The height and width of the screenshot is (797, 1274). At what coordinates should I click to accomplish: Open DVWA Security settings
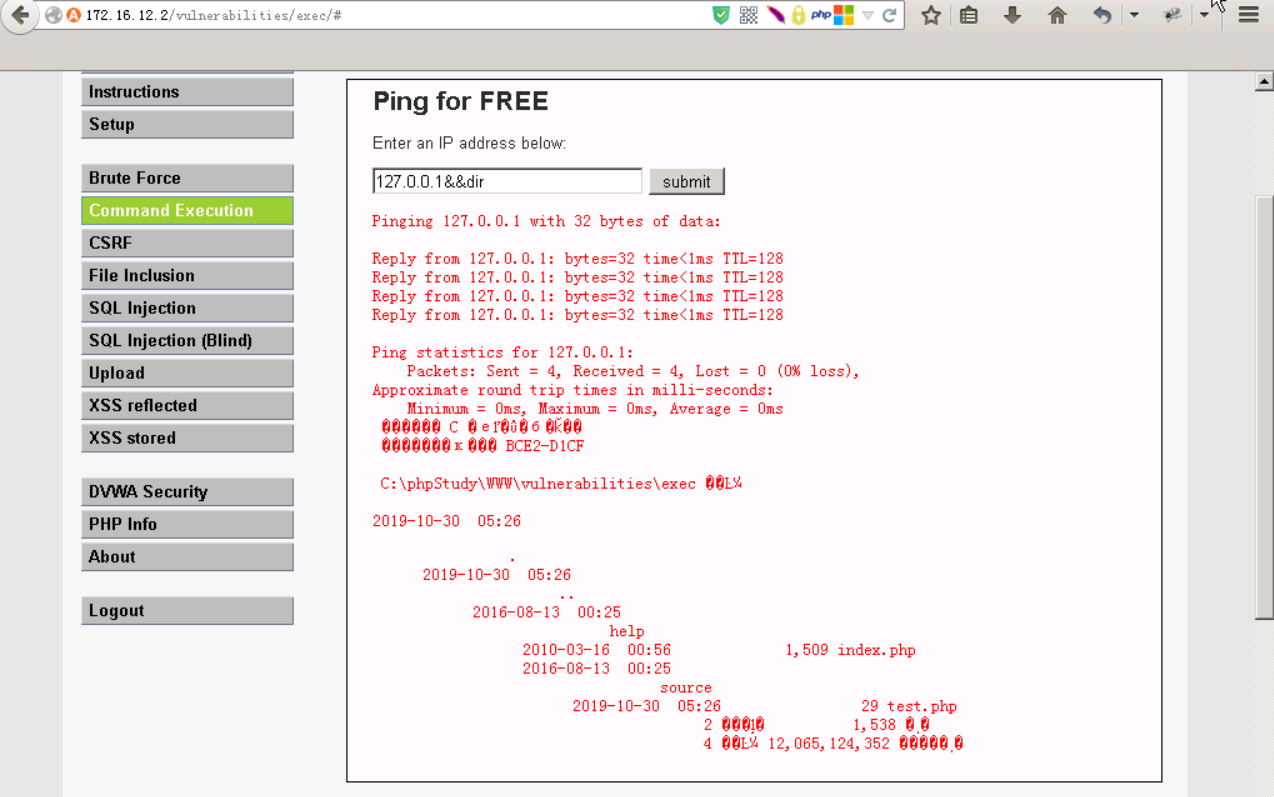[187, 492]
